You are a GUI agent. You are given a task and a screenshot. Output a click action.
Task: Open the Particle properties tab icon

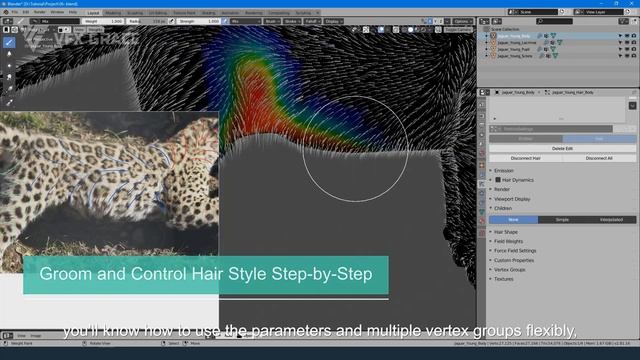click(x=482, y=184)
